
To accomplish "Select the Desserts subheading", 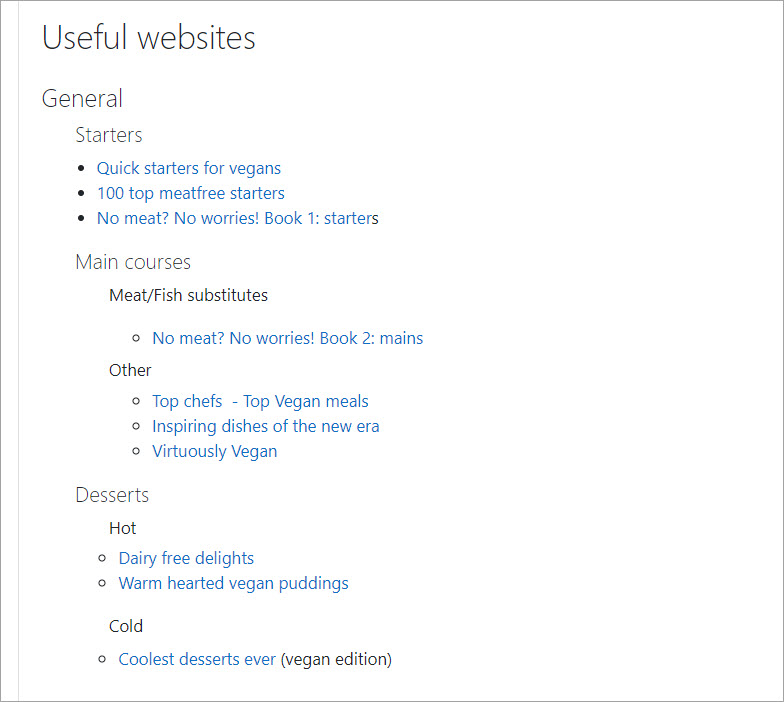I will tap(112, 495).
